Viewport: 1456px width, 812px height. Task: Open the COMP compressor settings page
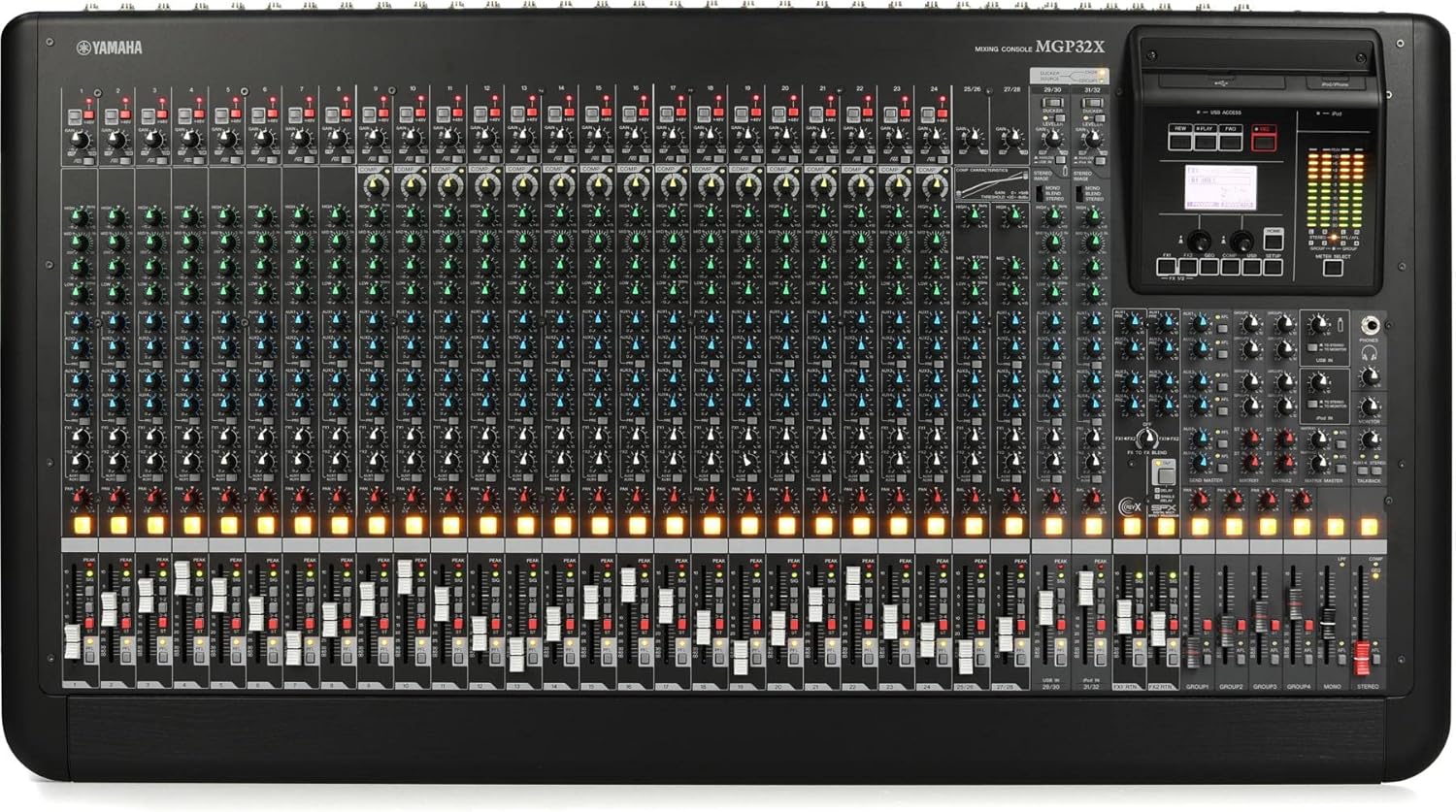(1229, 264)
